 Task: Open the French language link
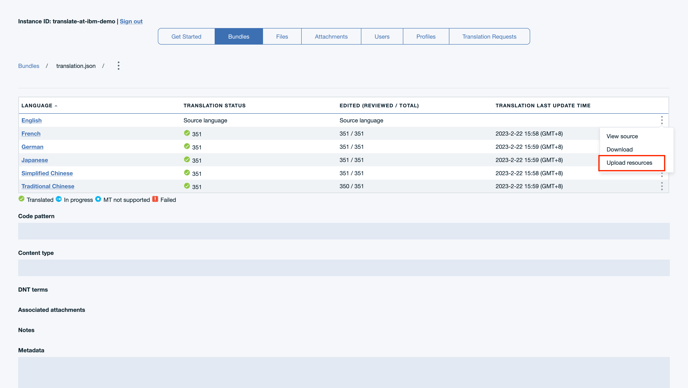point(31,133)
